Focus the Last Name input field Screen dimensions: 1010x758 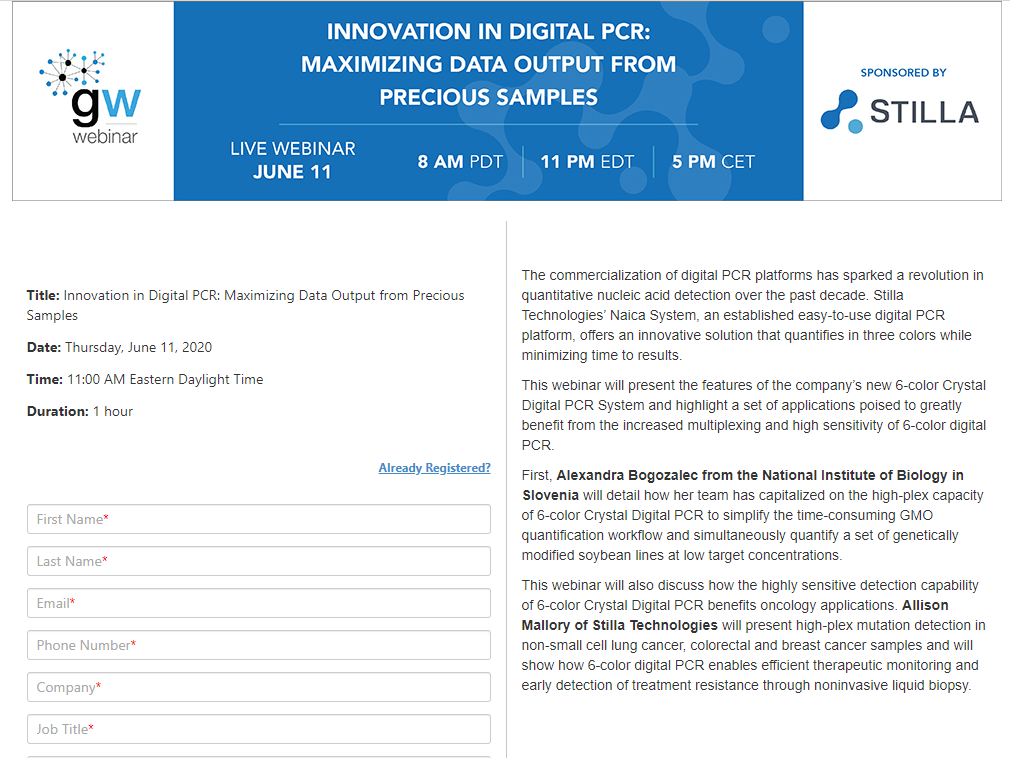[x=259, y=561]
